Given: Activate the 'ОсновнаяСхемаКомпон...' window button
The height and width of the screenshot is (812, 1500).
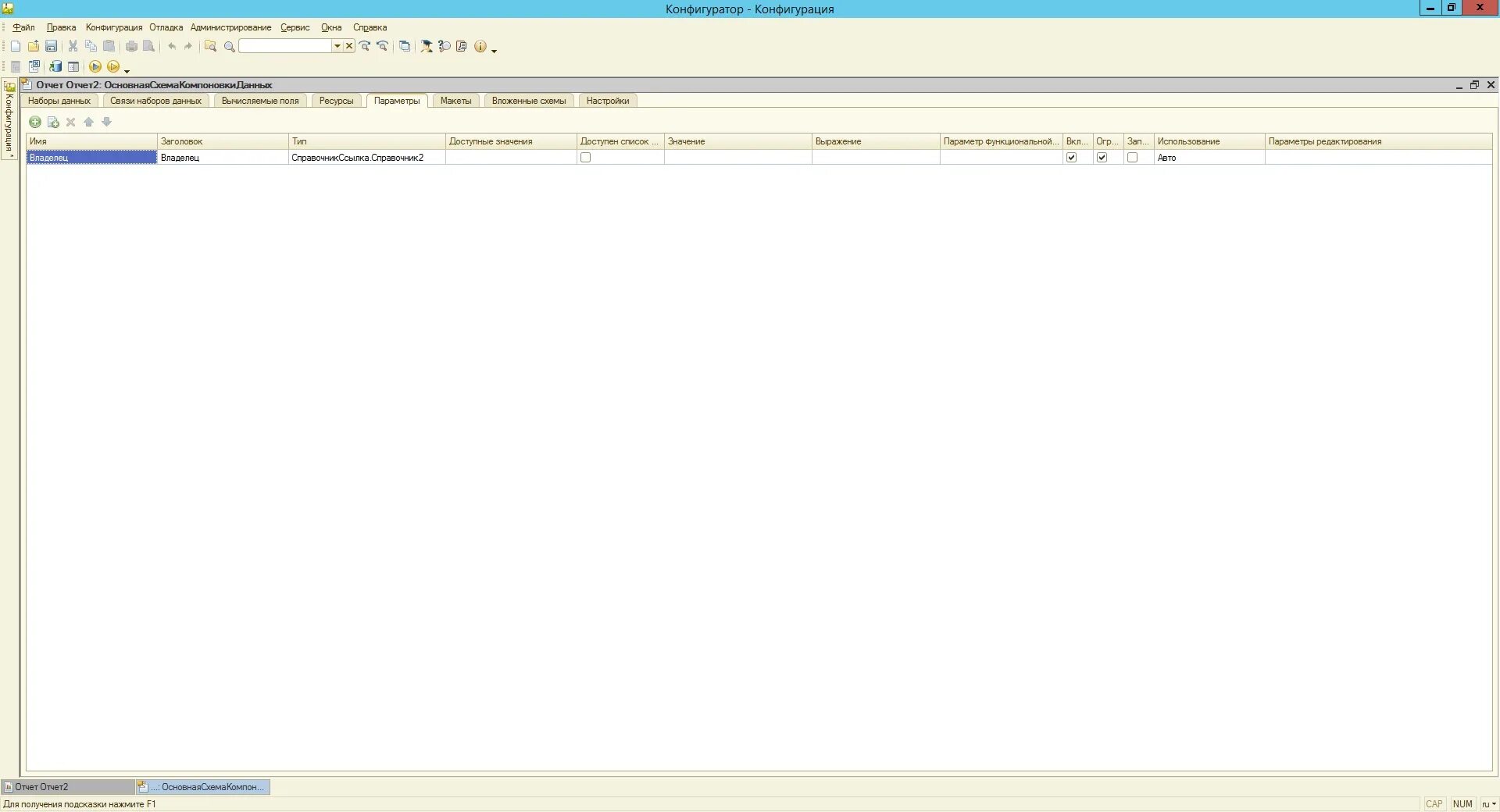Looking at the screenshot, I should 203,787.
